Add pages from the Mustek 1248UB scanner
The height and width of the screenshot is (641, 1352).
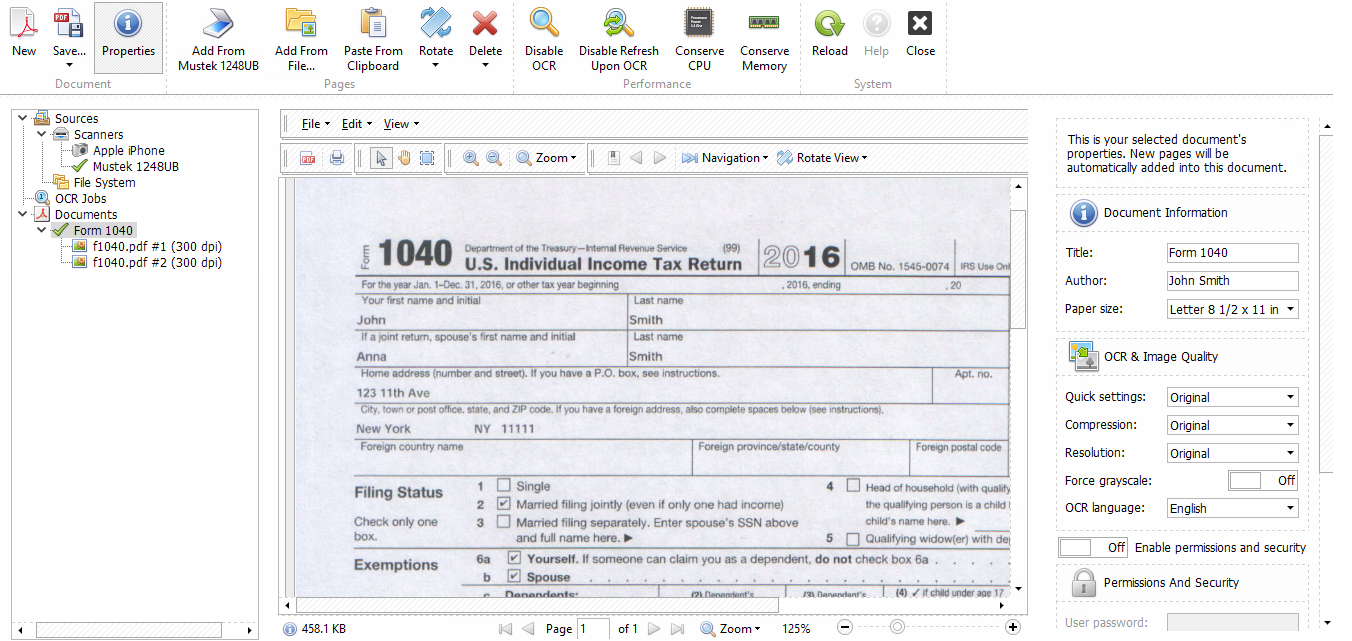[x=218, y=40]
